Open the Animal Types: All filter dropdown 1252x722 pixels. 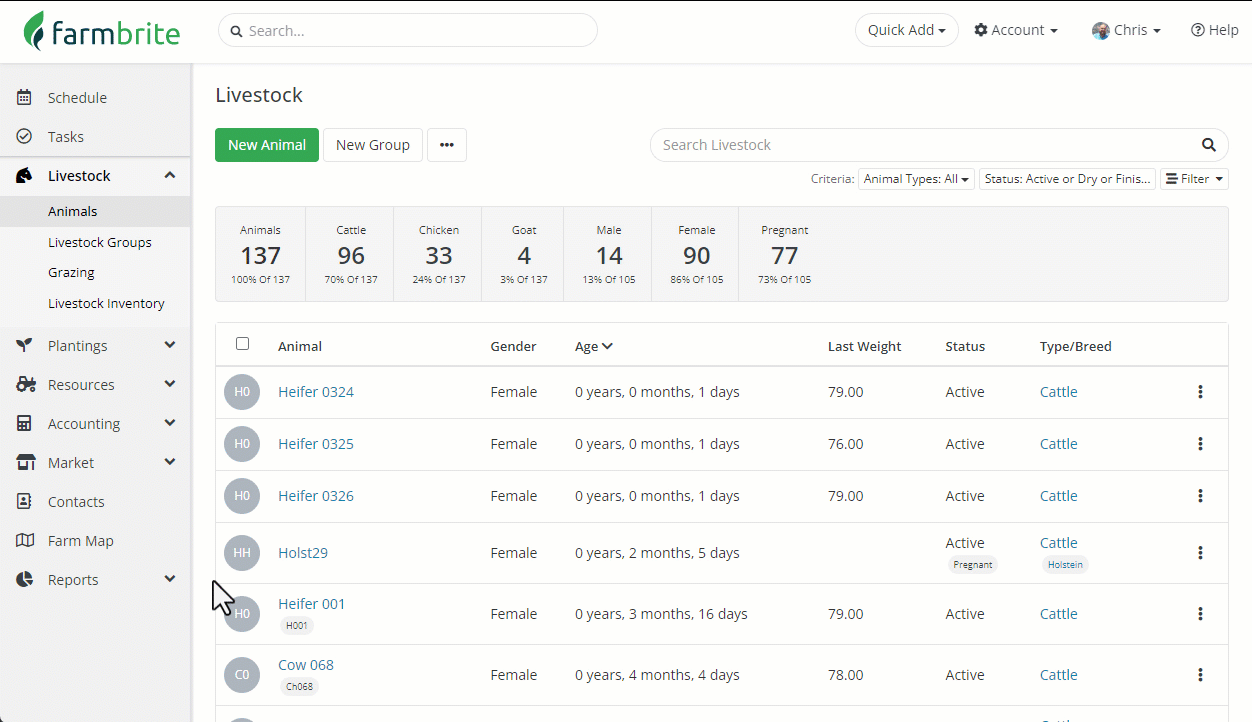coord(916,179)
